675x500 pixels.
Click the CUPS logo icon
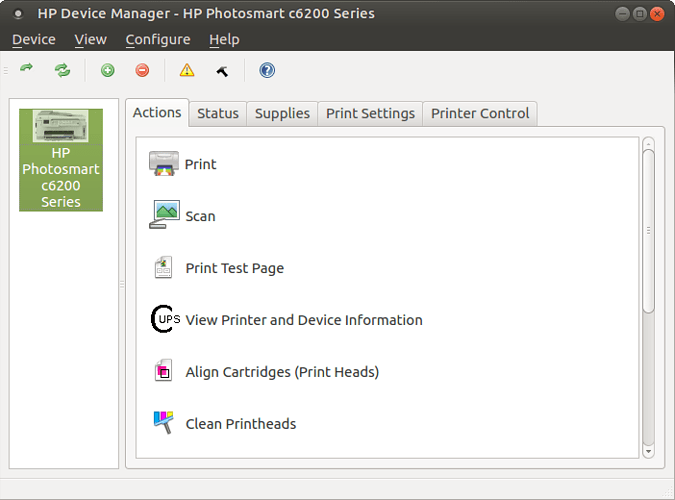click(x=165, y=319)
